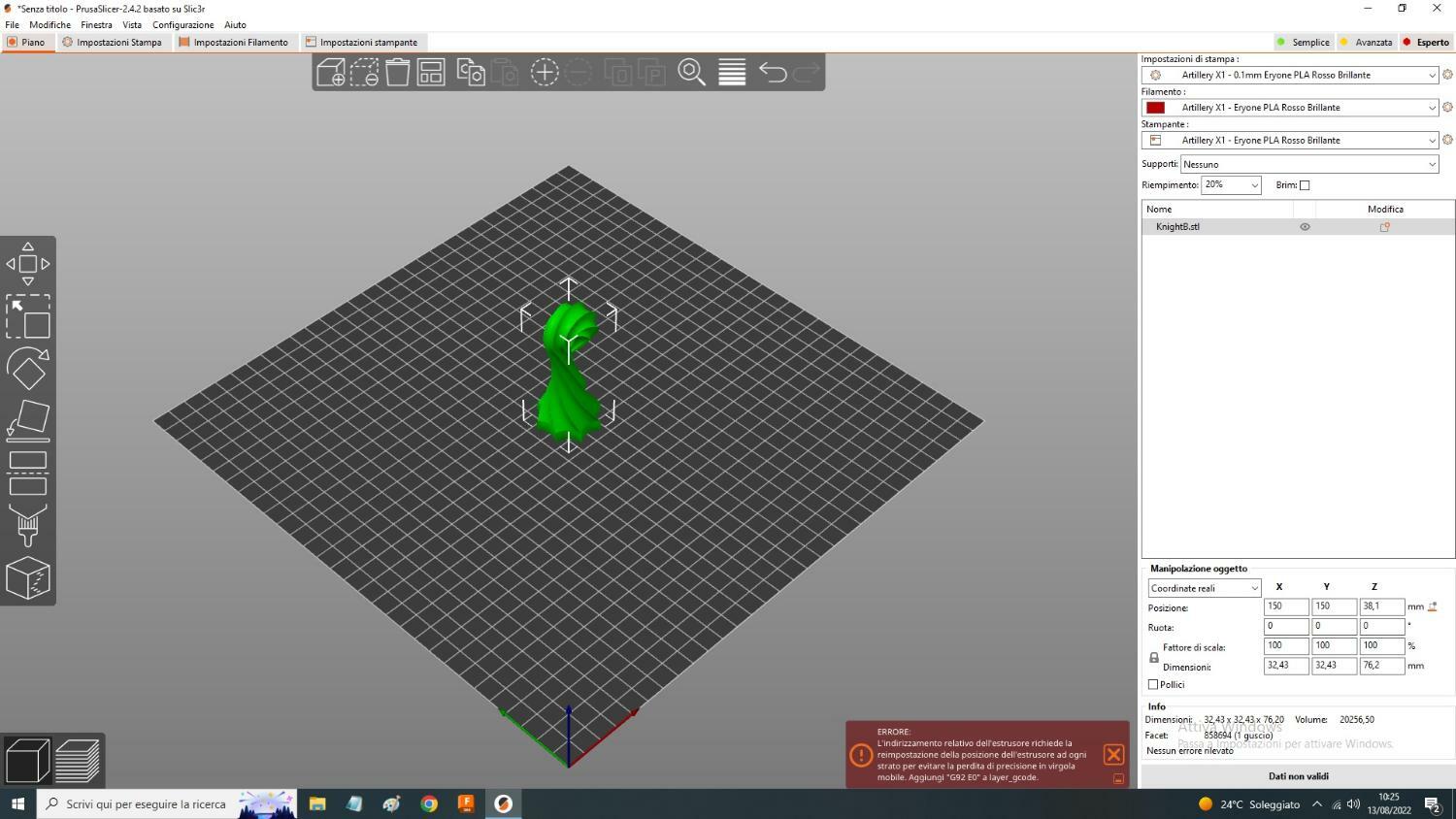Click the Undo arrow icon
Viewport: 1456px width, 819px height.
pyautogui.click(x=773, y=72)
